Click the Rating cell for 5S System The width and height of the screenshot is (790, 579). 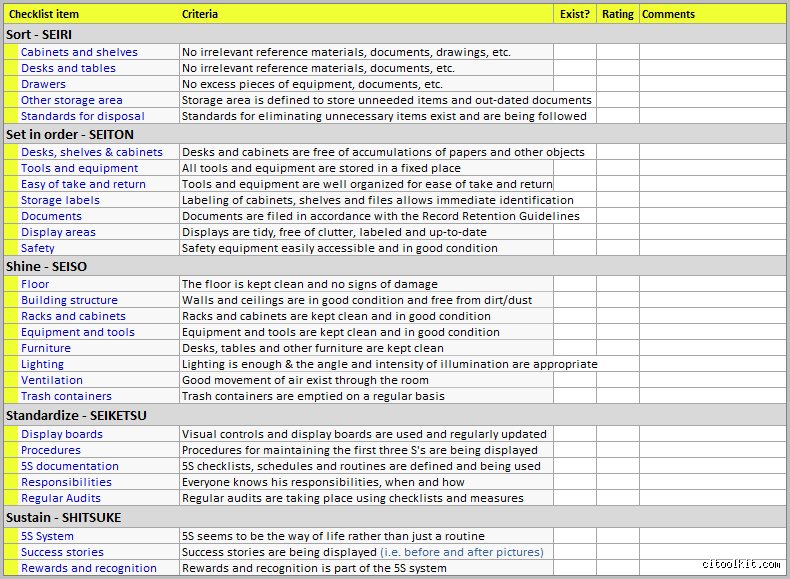tap(618, 536)
